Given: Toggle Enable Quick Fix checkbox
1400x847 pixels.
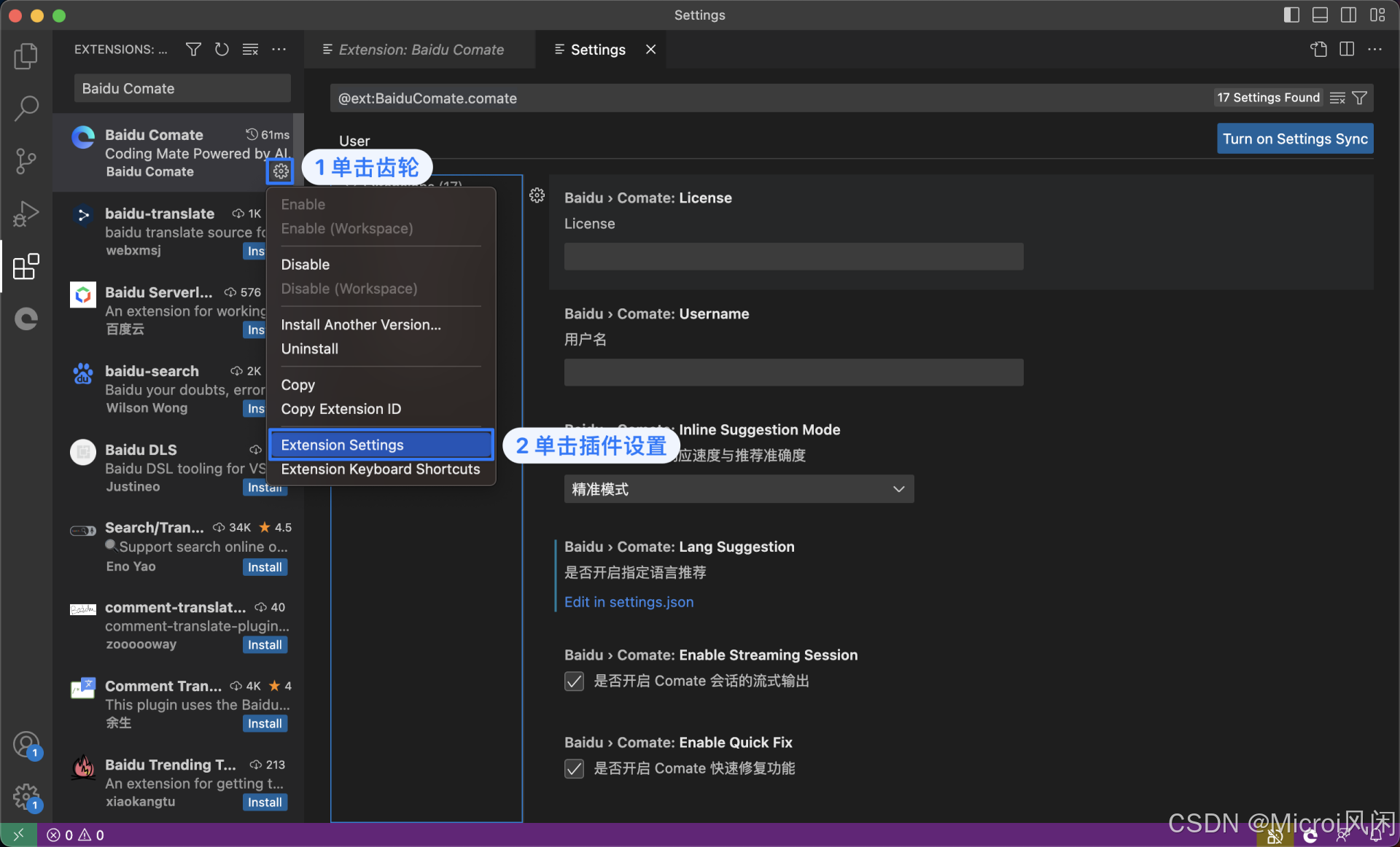Looking at the screenshot, I should tap(575, 768).
